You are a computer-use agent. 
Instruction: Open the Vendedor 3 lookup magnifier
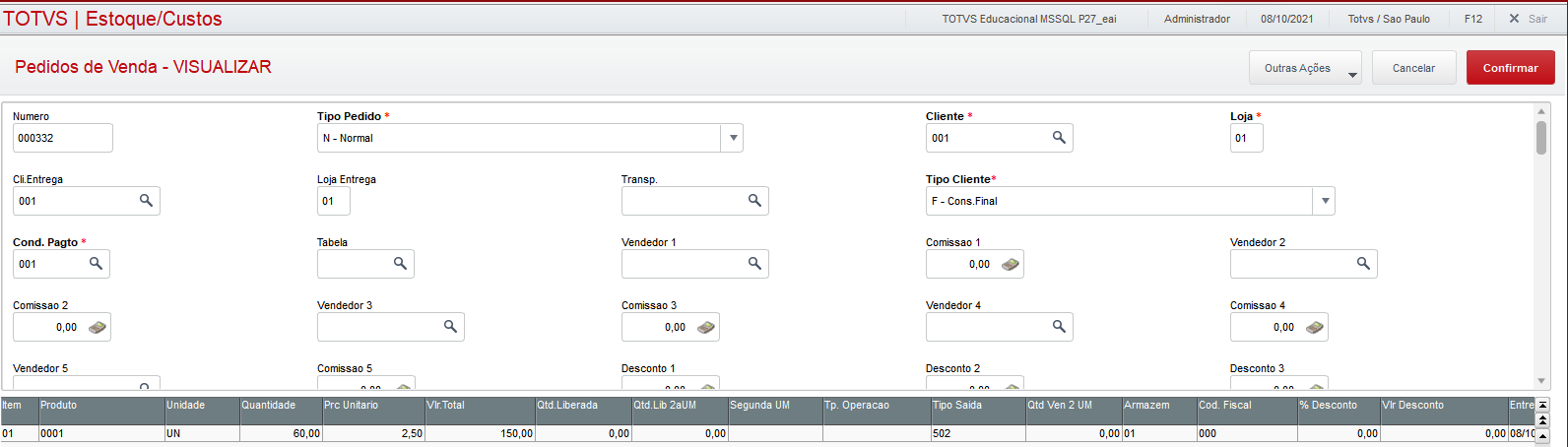click(x=450, y=327)
